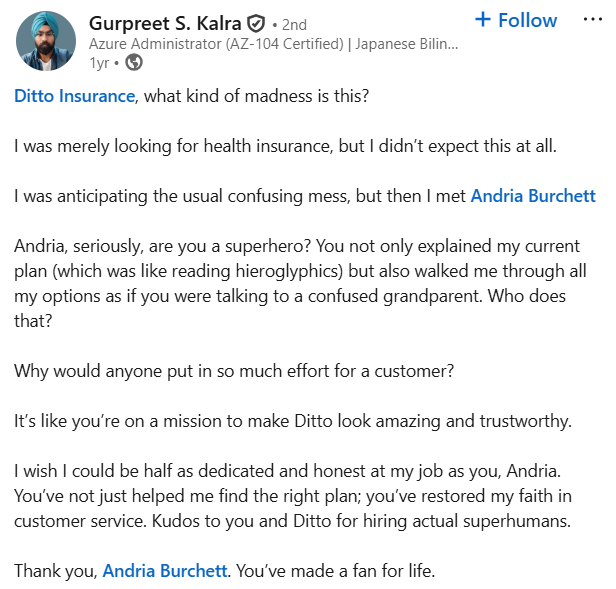Follow Gurpreet S. Kalra
Viewport: 616px width, 589px height.
point(516,20)
